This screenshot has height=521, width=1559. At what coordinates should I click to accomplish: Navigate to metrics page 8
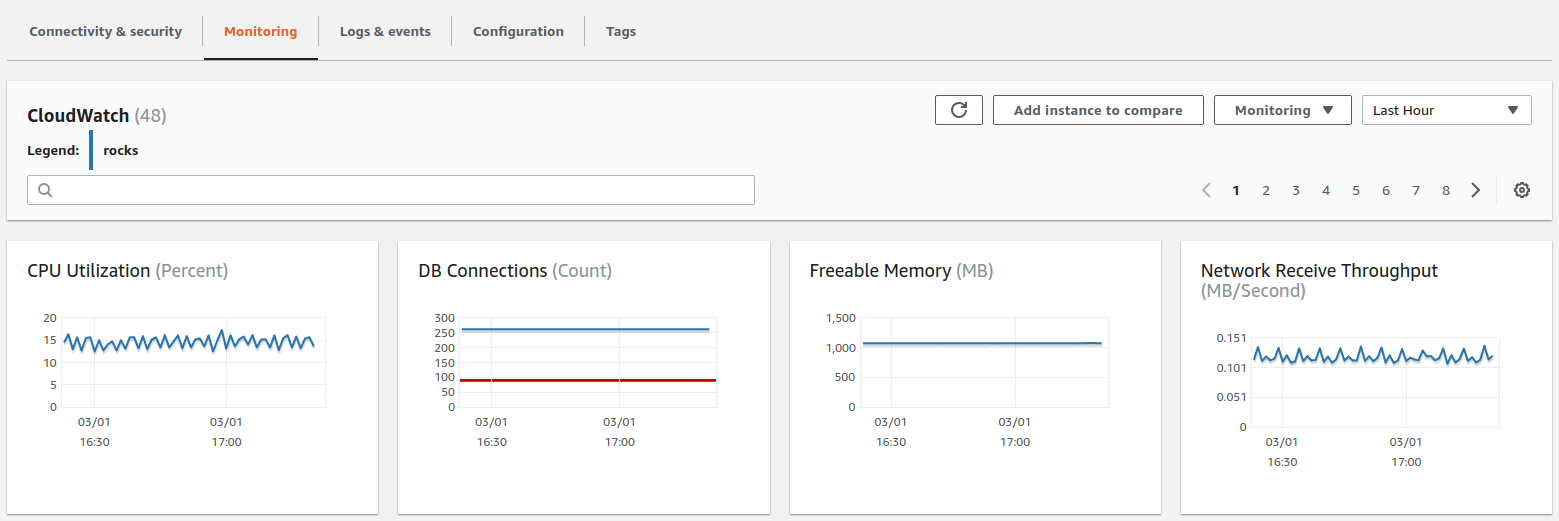coord(1446,190)
